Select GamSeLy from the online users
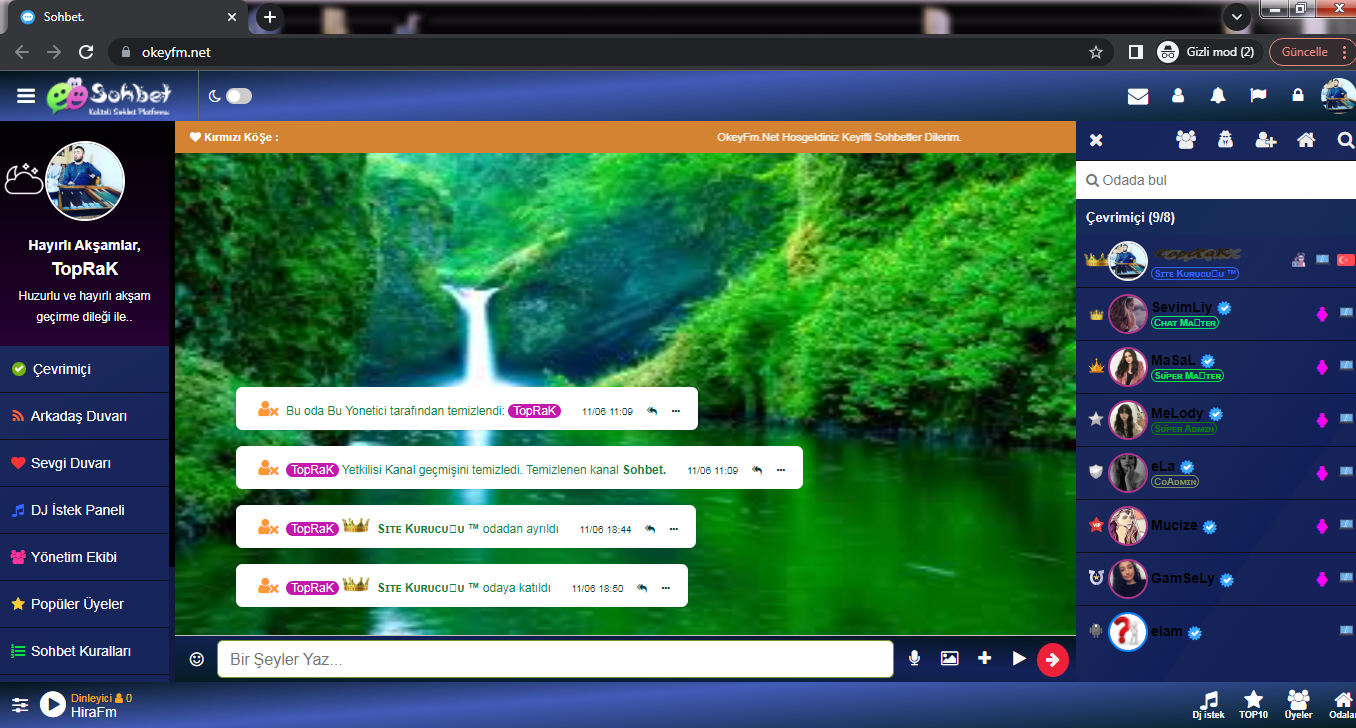 [x=1216, y=579]
